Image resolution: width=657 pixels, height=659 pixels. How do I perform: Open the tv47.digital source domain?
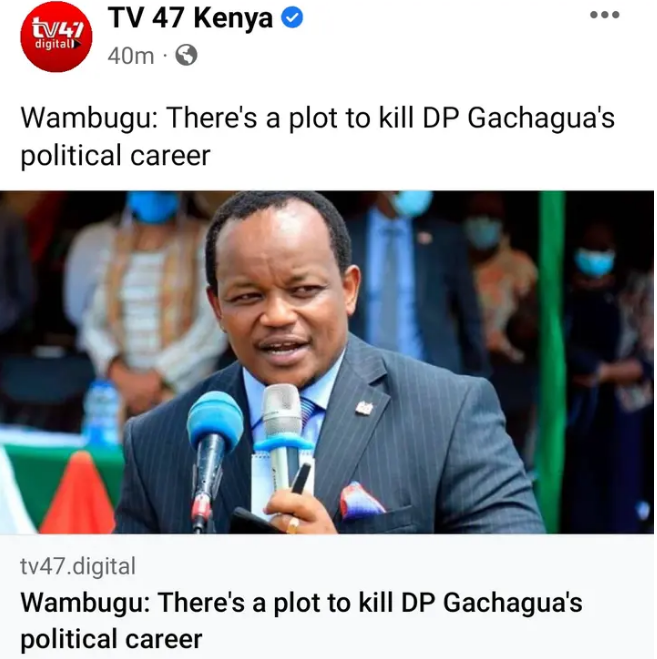click(78, 566)
